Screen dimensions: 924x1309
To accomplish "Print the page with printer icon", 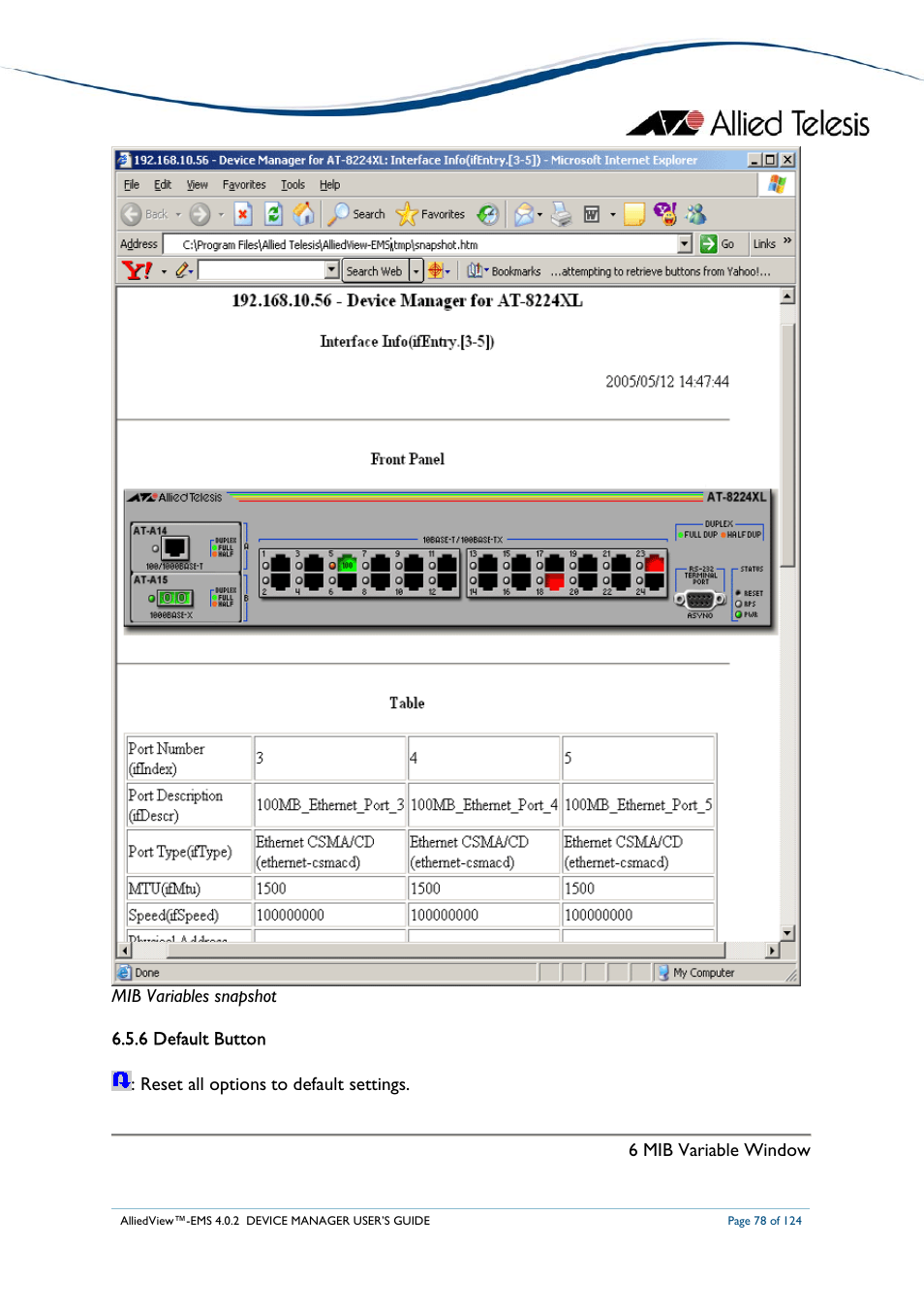I will 561,214.
